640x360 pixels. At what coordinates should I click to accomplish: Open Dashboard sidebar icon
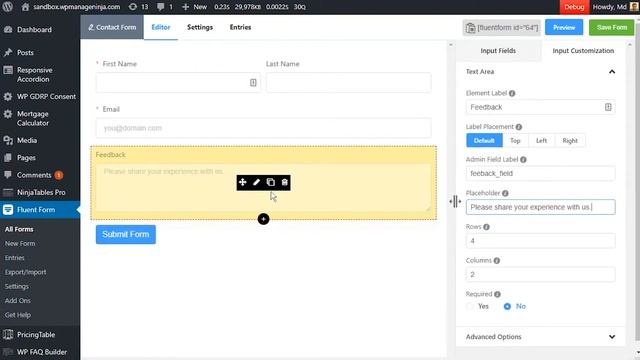click(8, 29)
